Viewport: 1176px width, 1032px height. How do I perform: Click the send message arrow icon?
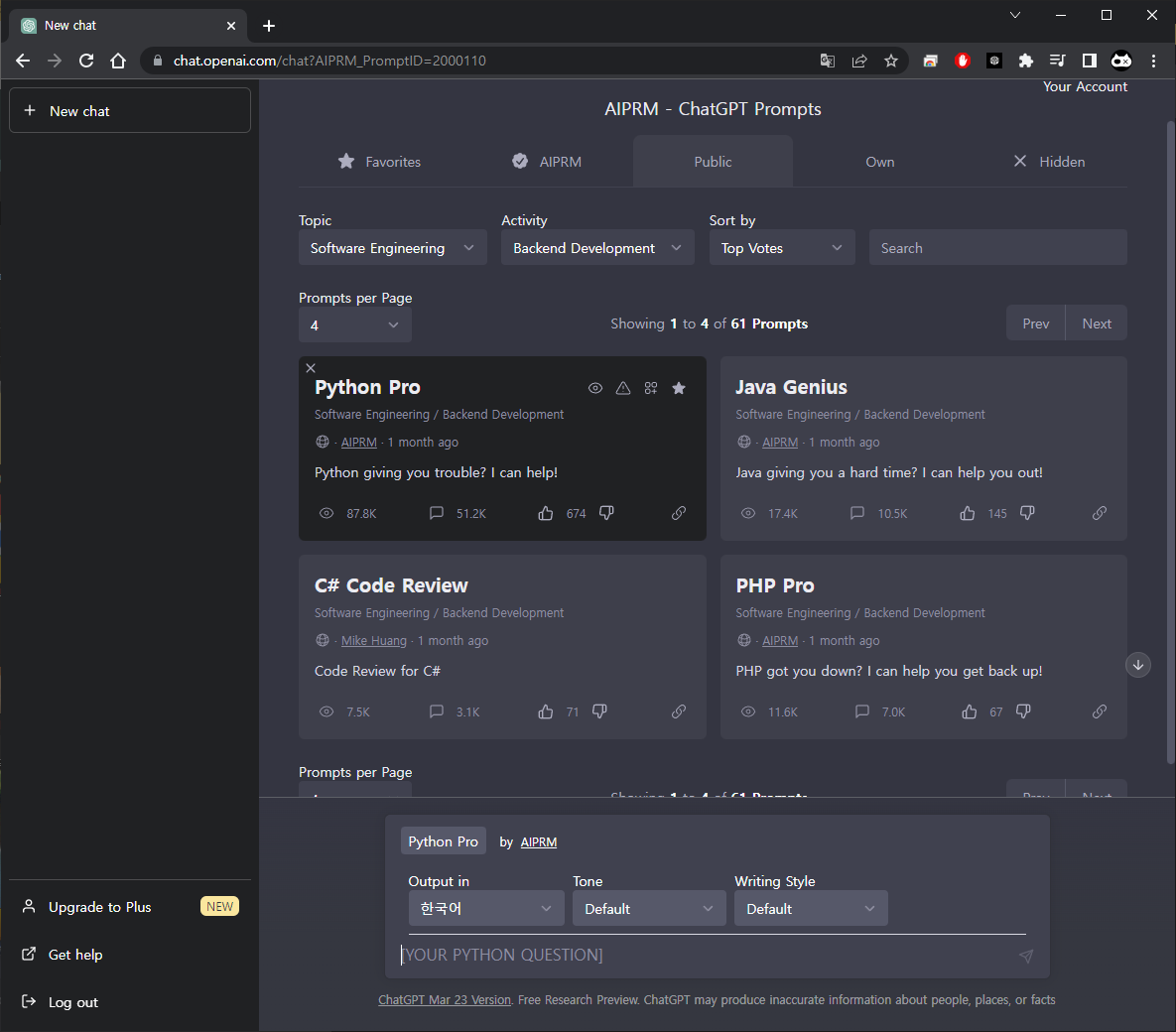coord(1026,956)
